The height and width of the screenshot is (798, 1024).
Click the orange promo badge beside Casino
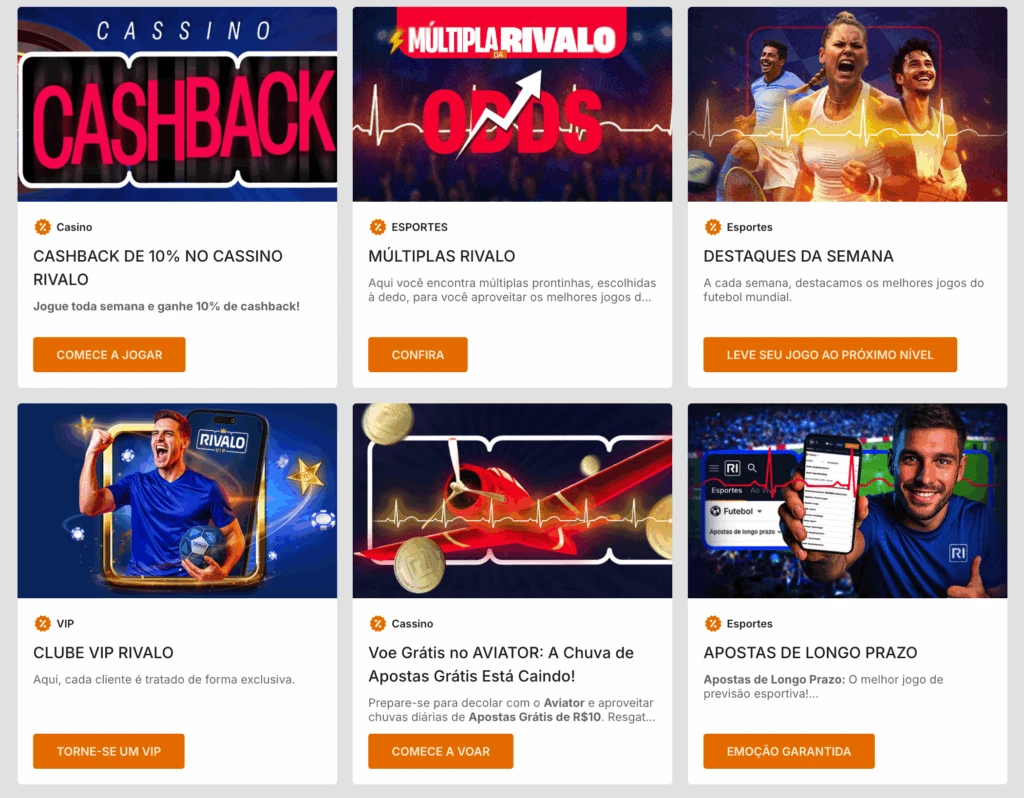tap(42, 227)
